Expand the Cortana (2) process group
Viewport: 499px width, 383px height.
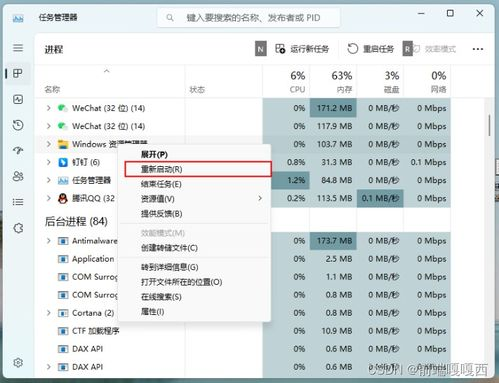coord(49,313)
